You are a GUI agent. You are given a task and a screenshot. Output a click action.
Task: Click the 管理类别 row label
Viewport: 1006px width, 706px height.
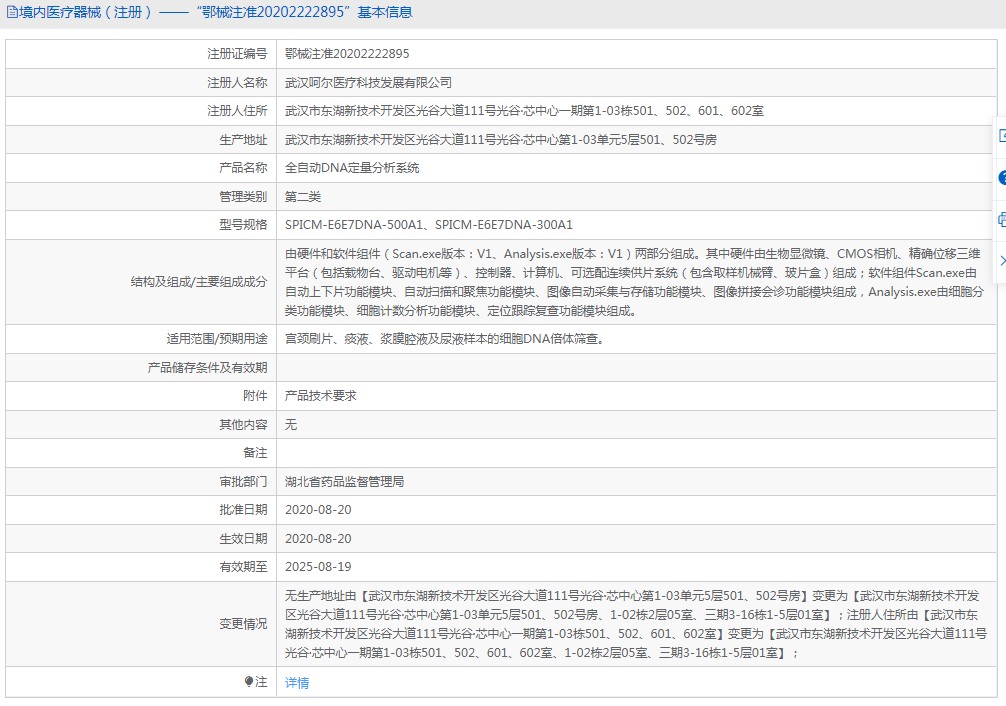click(x=243, y=197)
